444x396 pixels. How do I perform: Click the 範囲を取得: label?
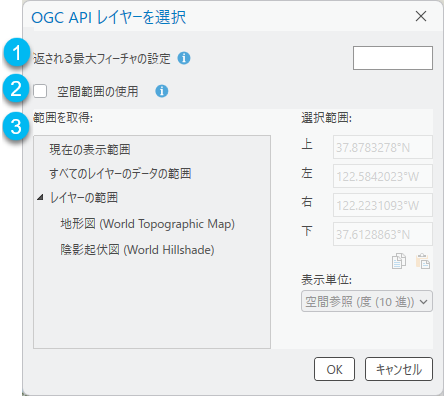click(x=63, y=118)
